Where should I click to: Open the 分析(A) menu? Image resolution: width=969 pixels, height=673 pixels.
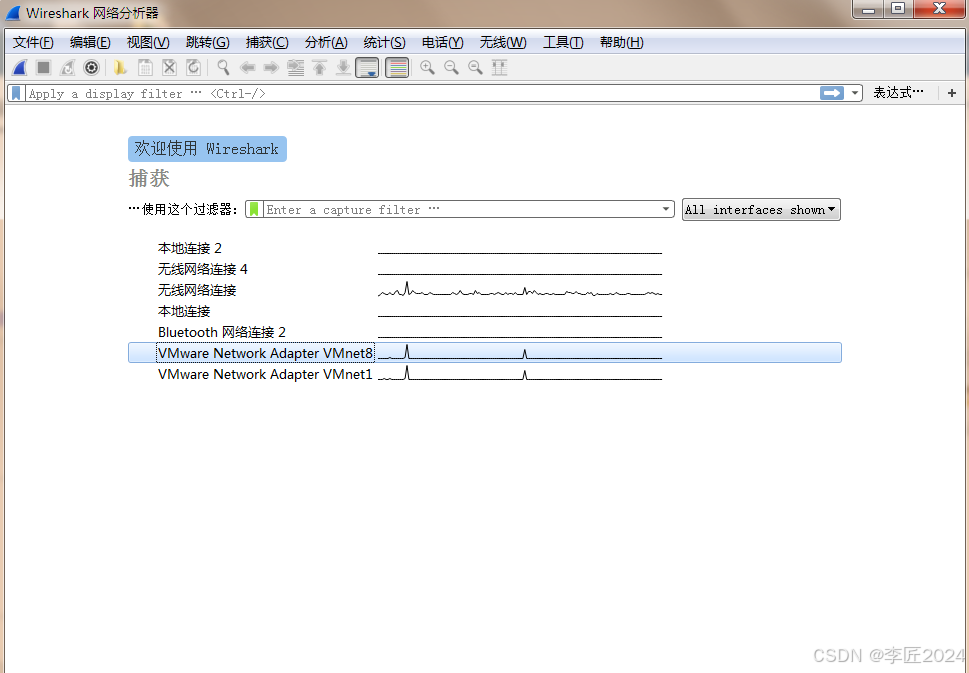(326, 42)
